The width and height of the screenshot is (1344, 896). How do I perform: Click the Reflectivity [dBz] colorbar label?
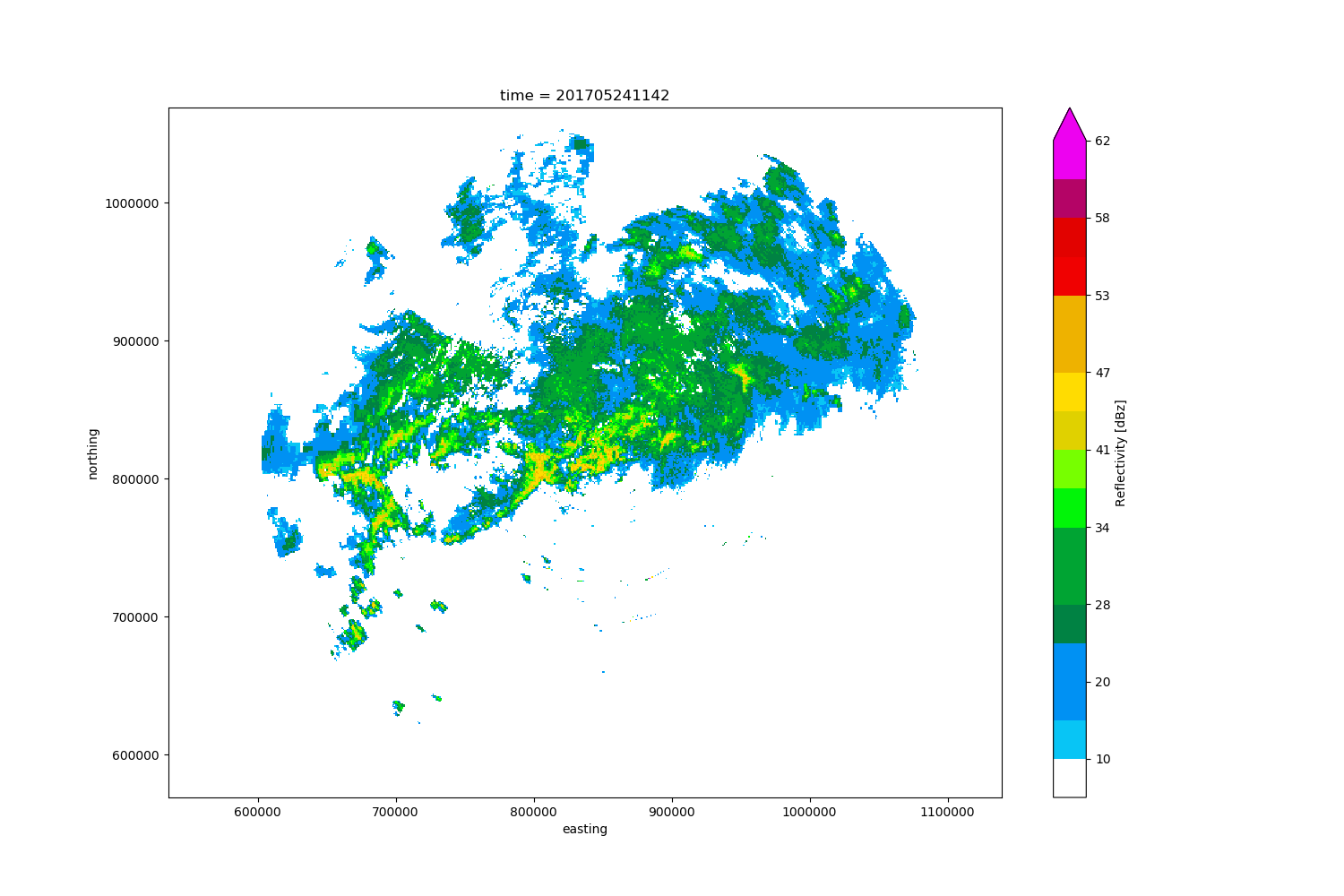click(x=1121, y=453)
